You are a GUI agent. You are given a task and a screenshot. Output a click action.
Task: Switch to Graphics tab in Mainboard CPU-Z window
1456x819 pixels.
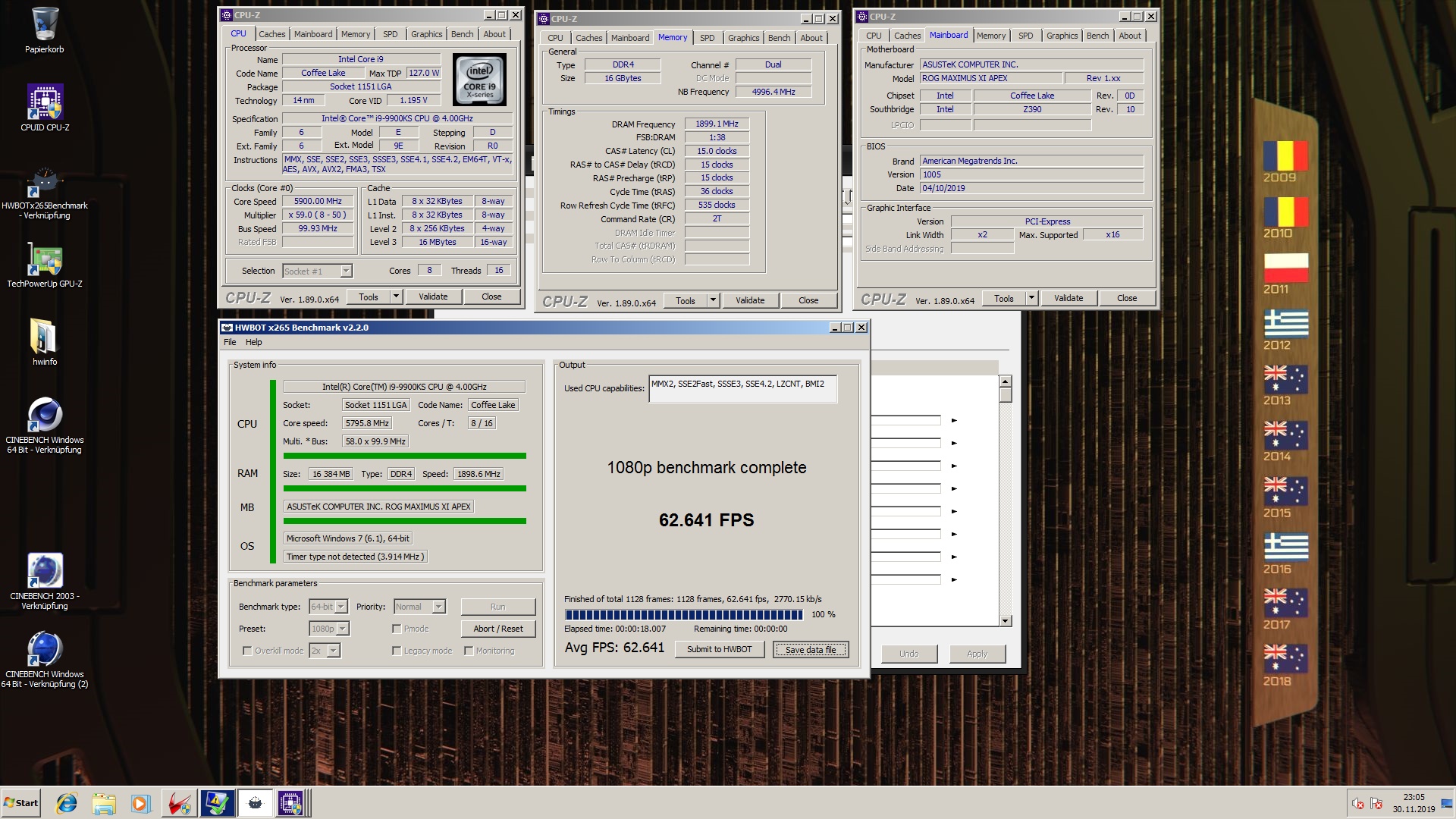(x=1062, y=36)
